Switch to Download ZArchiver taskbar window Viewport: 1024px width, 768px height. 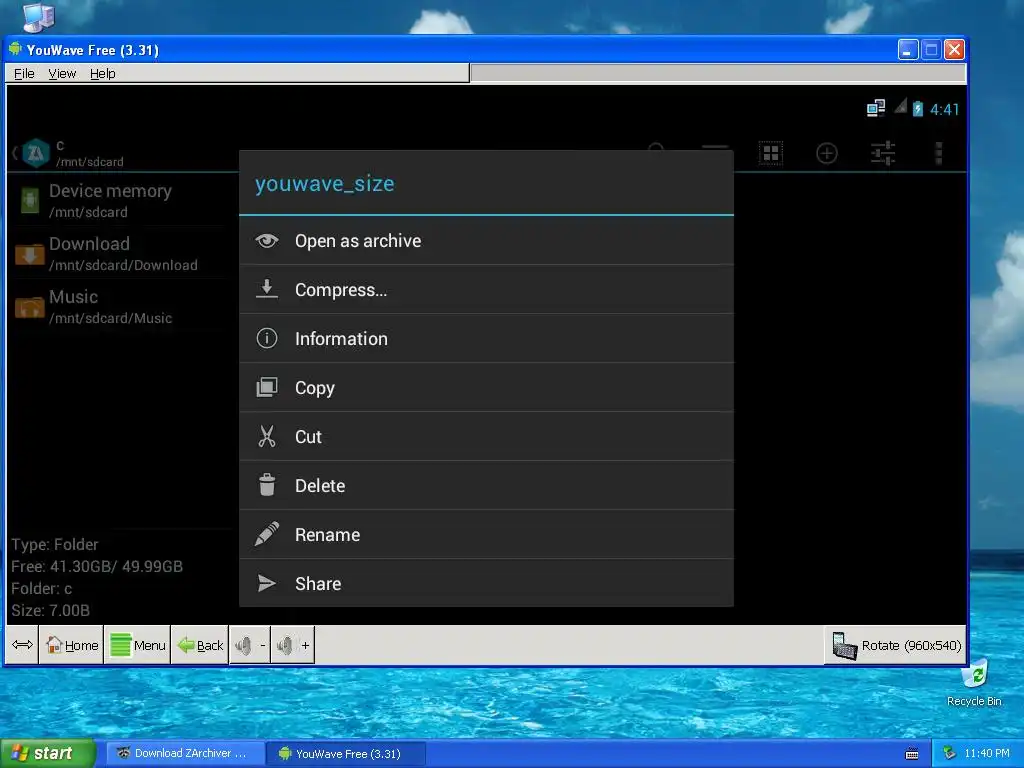[185, 753]
